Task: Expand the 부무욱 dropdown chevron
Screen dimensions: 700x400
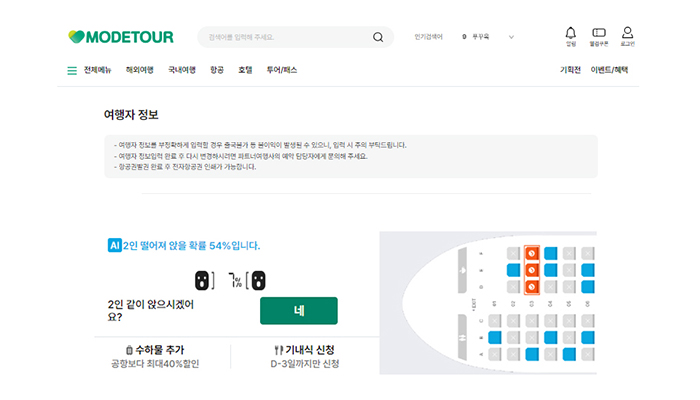Action: [x=511, y=37]
